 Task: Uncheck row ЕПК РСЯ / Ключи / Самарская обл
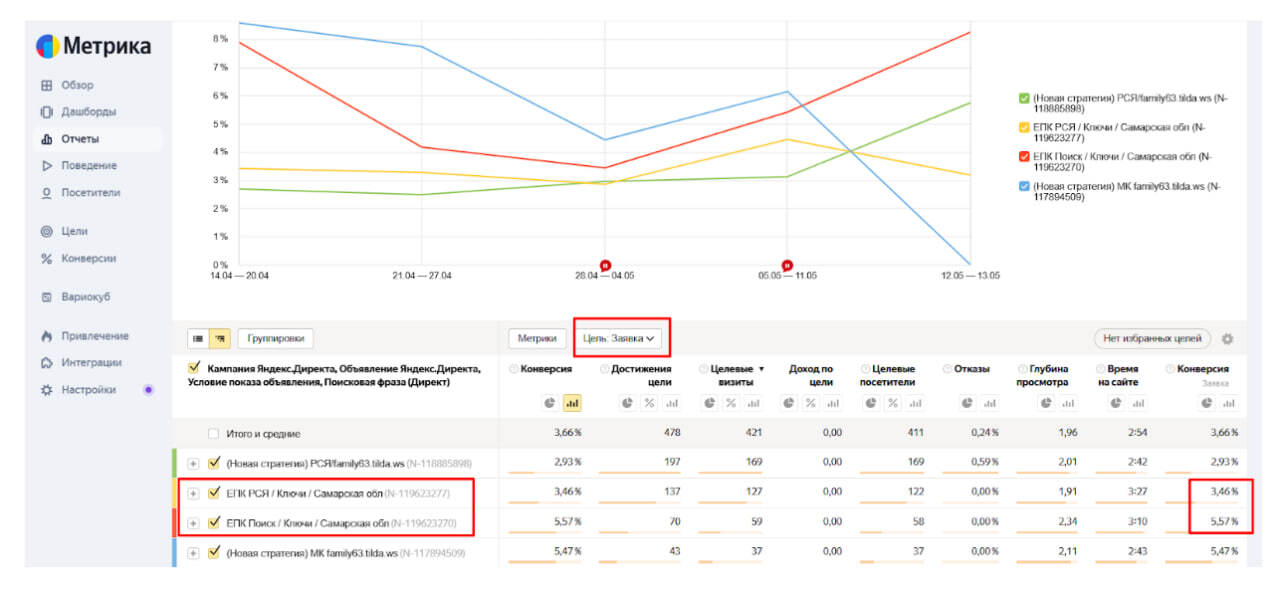coord(213,493)
